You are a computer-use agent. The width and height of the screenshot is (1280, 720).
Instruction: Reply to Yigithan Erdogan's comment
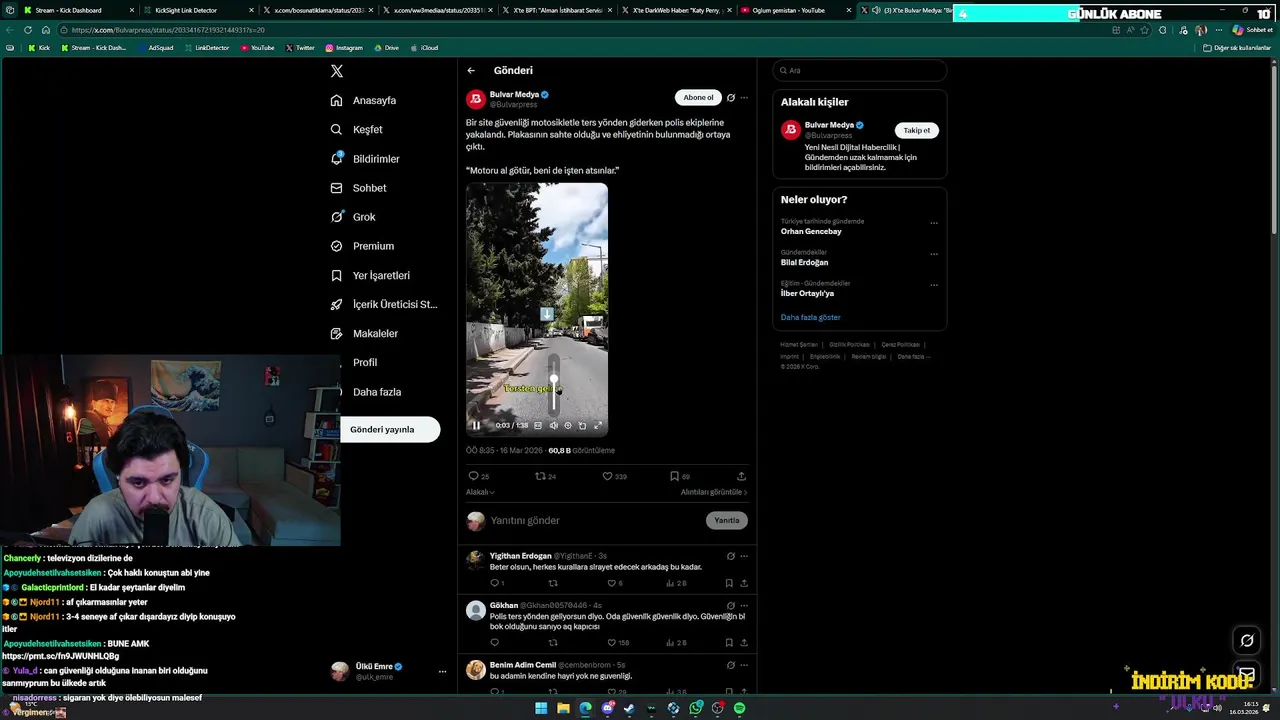pyautogui.click(x=495, y=583)
